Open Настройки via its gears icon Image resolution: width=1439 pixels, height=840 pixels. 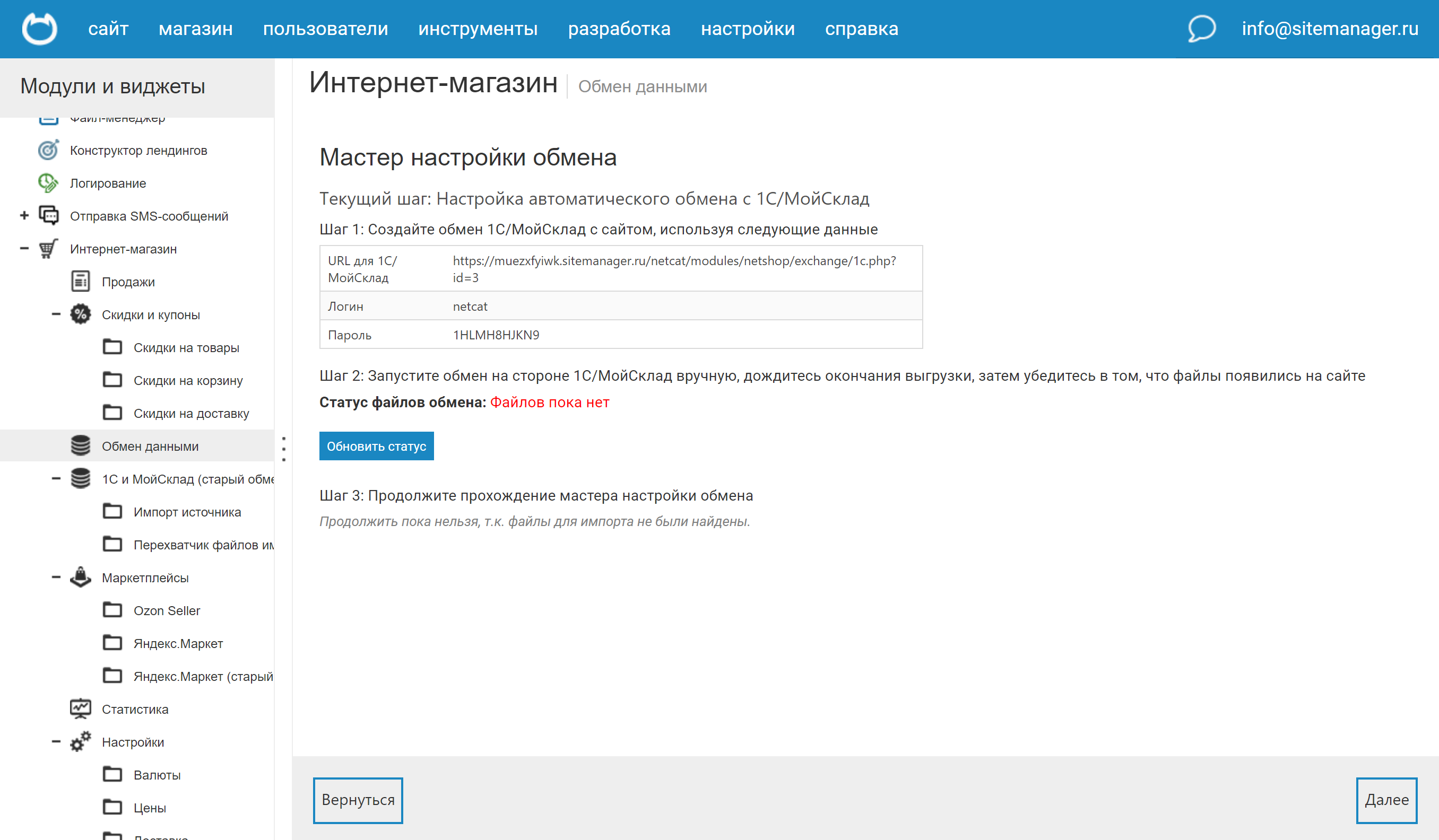(80, 742)
